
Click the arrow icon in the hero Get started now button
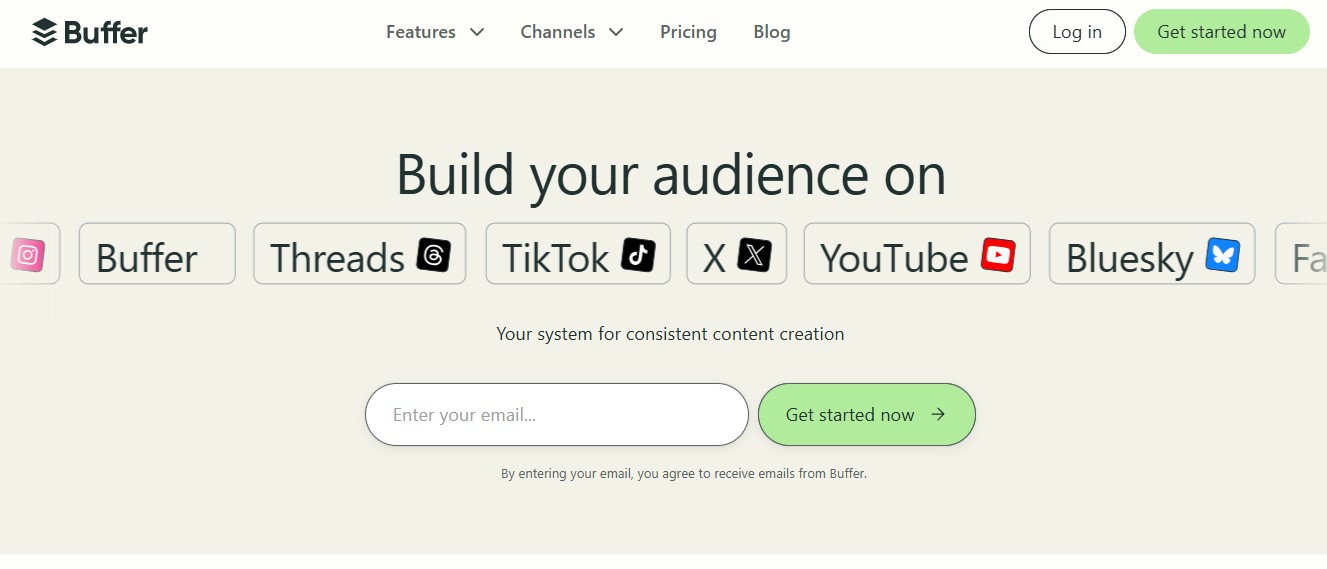click(x=938, y=414)
